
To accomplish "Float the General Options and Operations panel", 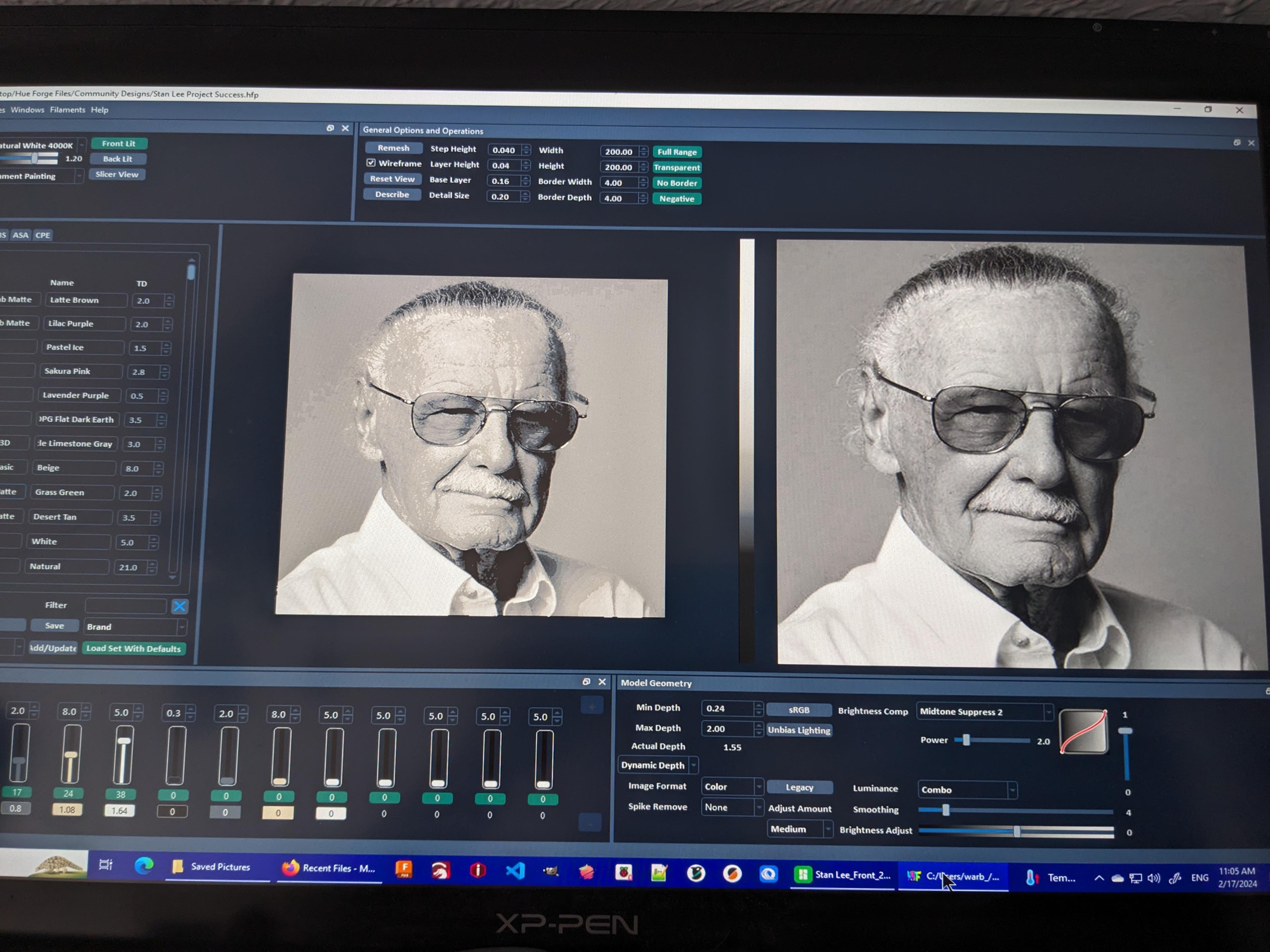I will [1237, 142].
